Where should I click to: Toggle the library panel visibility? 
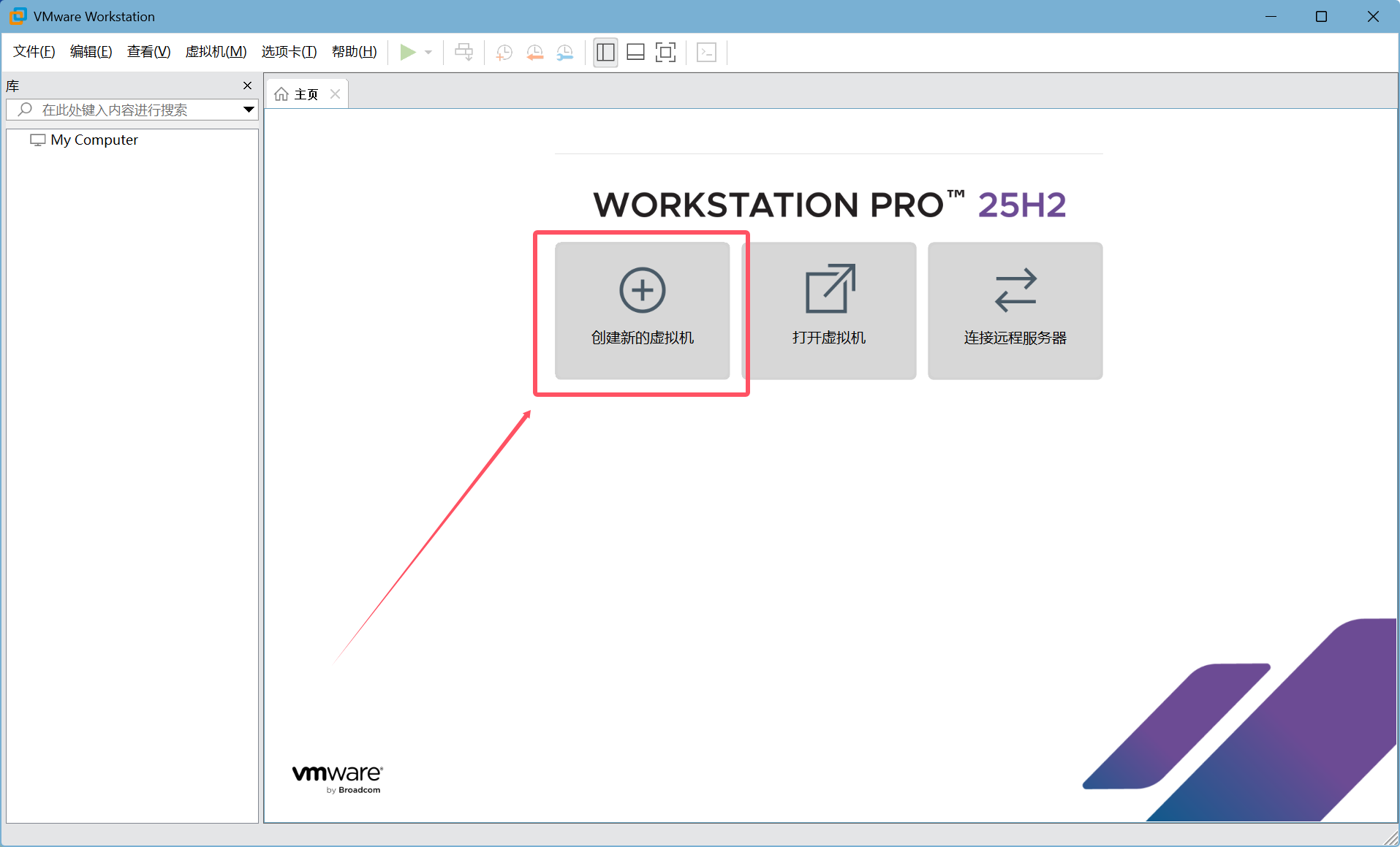pos(605,52)
